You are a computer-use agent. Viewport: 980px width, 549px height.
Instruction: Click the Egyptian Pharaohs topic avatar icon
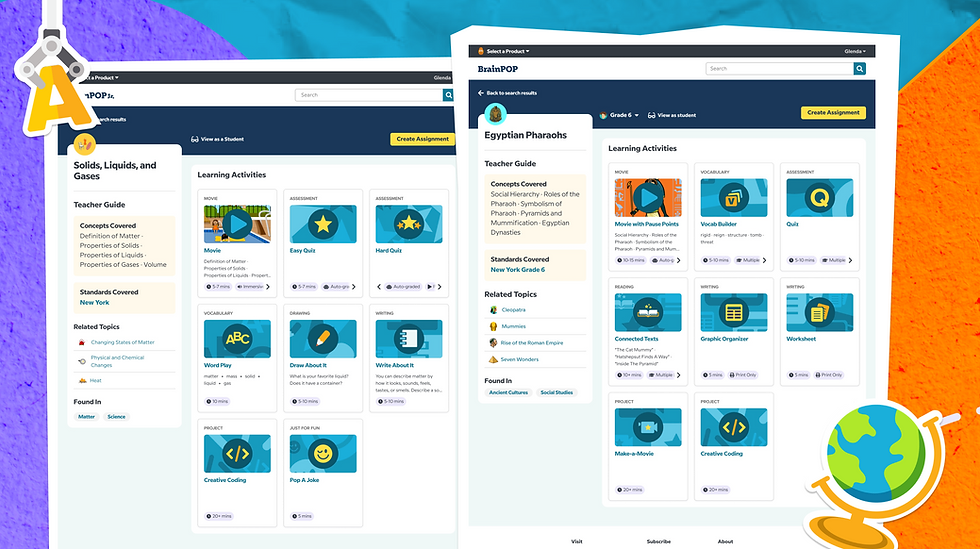tap(496, 114)
